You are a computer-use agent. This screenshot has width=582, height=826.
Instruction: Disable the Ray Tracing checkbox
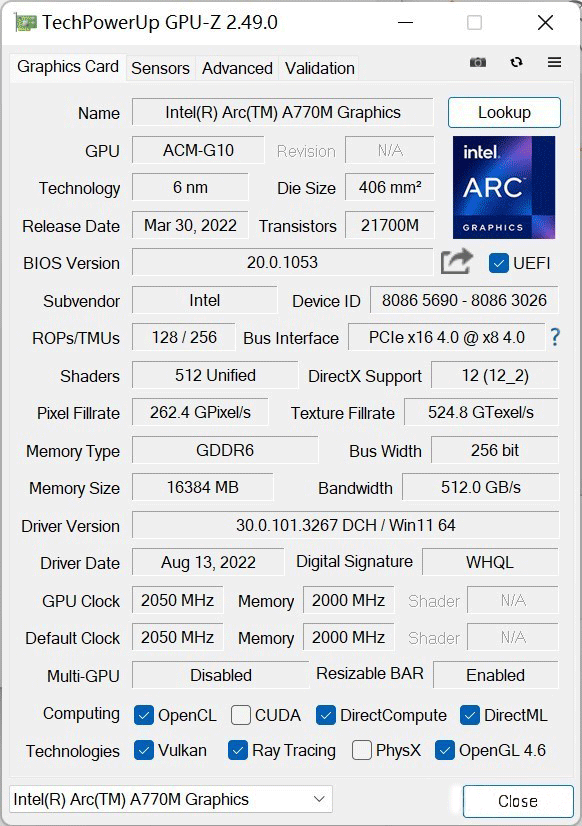(237, 751)
